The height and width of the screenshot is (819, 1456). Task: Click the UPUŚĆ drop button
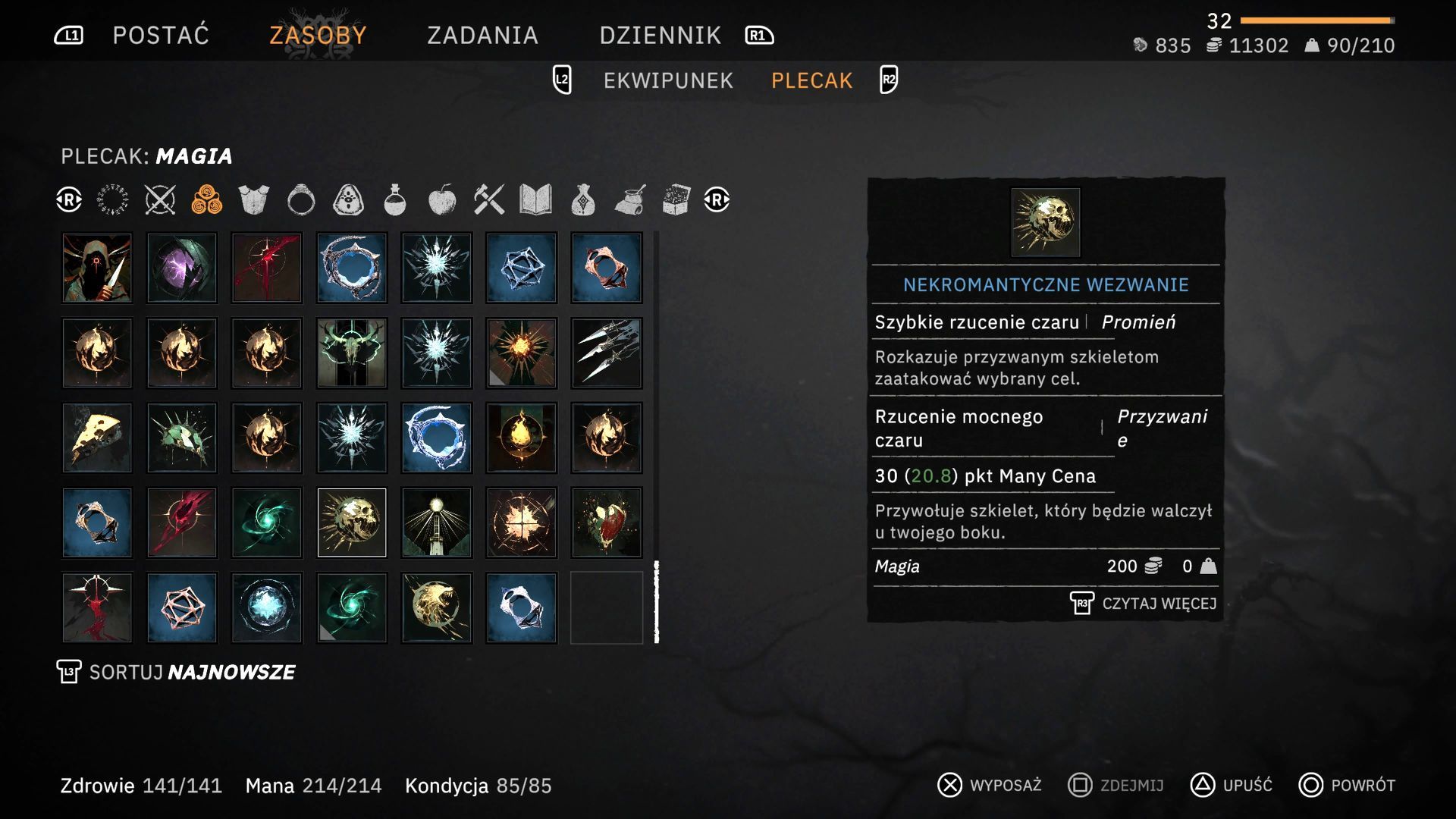click(1232, 786)
